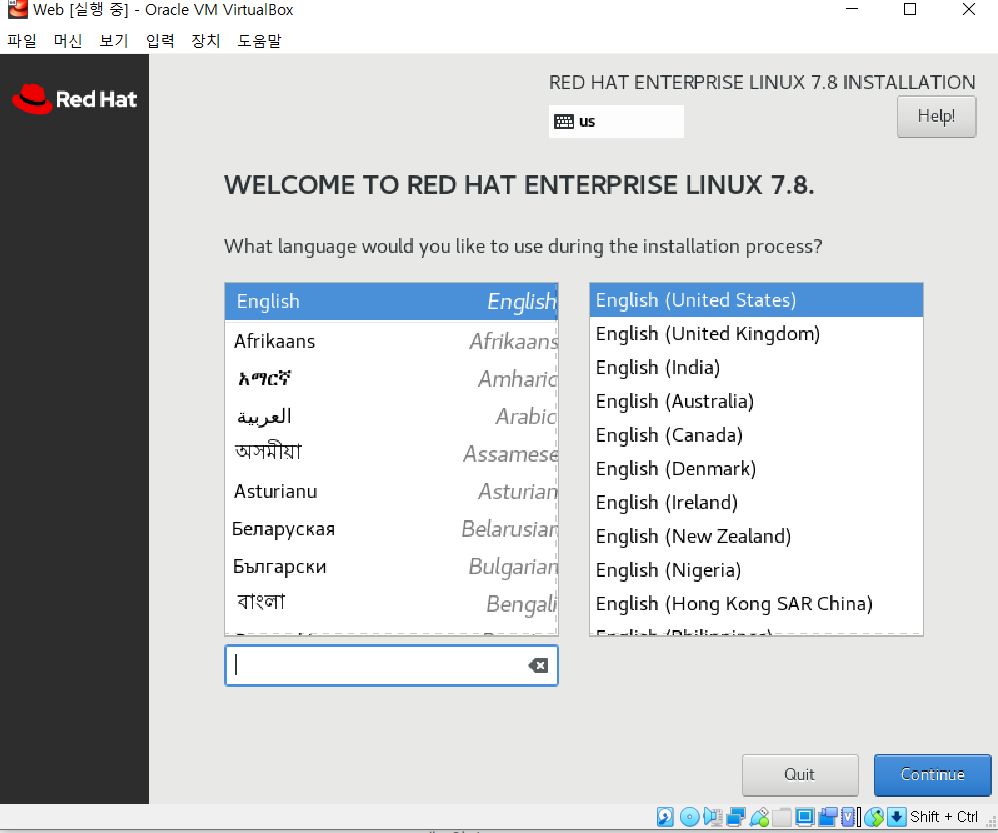Choose English (Canada) locale
The height and width of the screenshot is (833, 998).
tap(756, 435)
